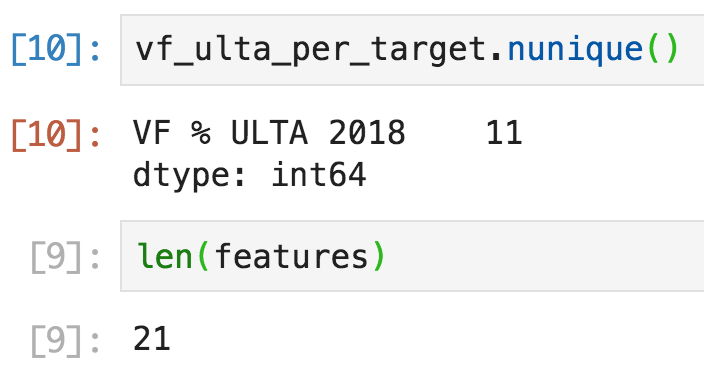Select the blue [10] input prompt
The width and height of the screenshot is (704, 380).
(56, 49)
